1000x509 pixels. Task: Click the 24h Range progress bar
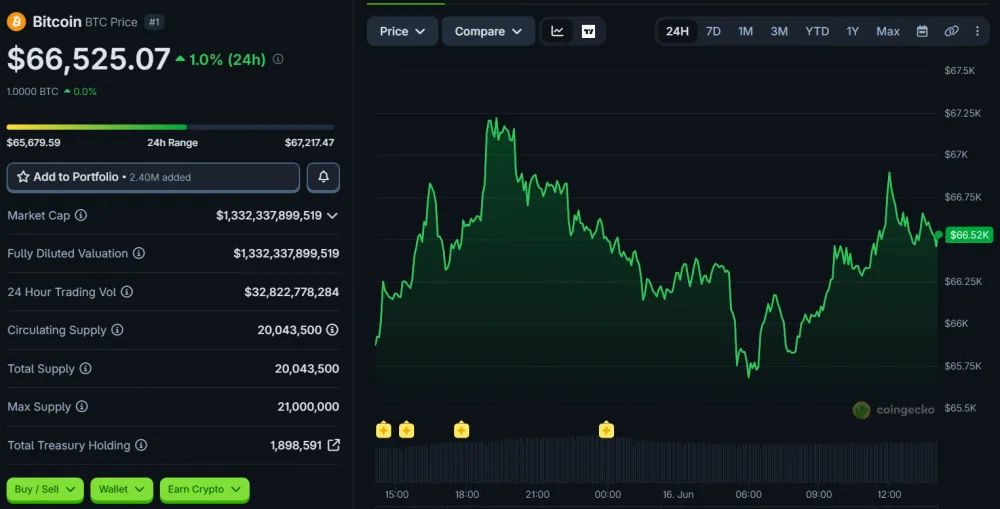[170, 127]
